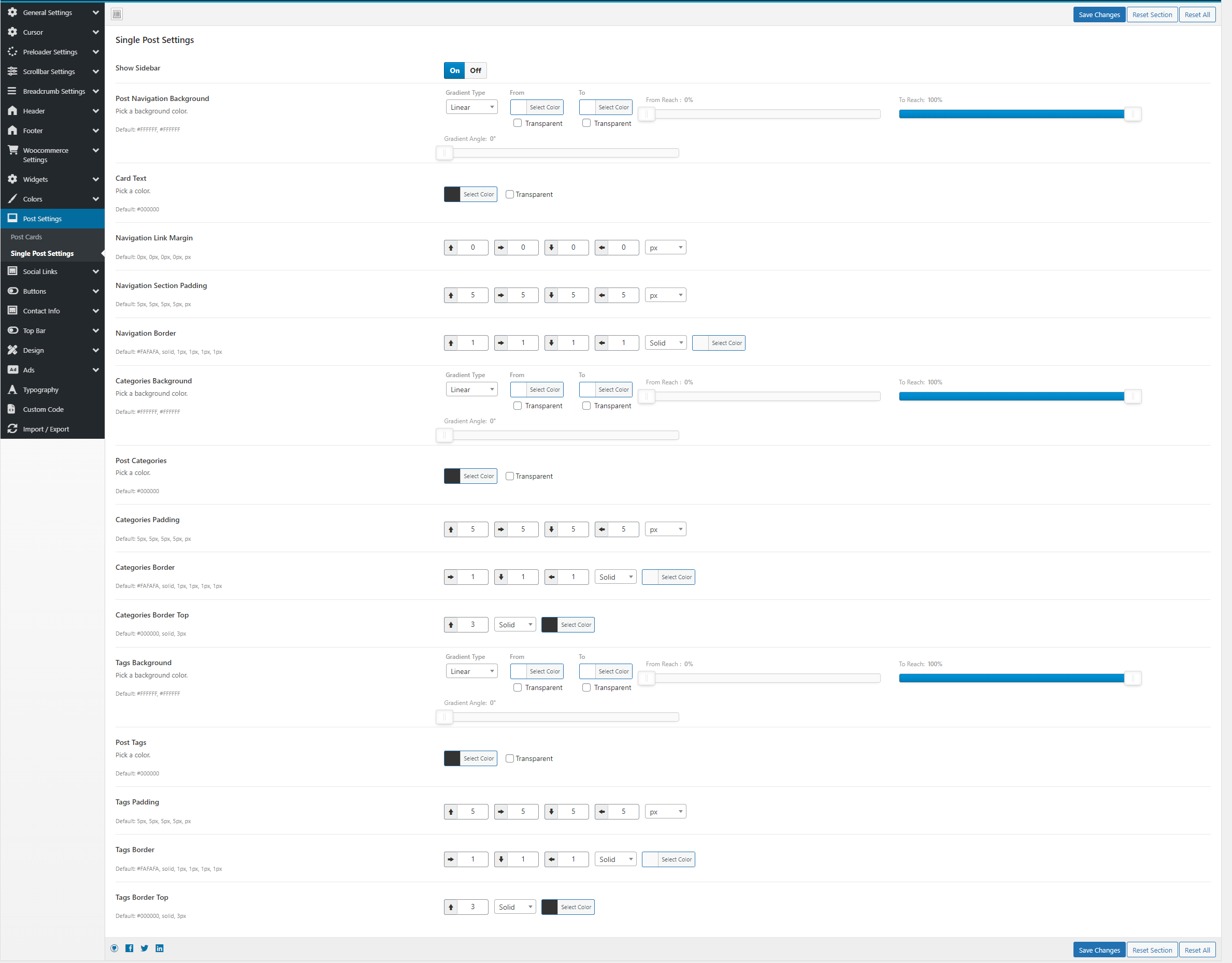Click the top Save Changes button

[x=1098, y=15]
